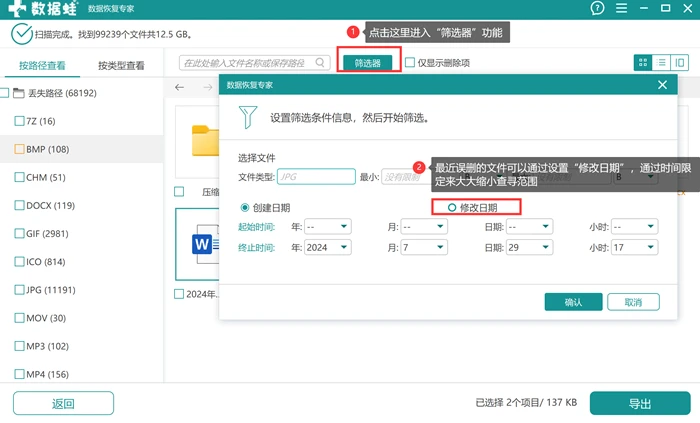Switch to list view layout
Viewport: 700px width, 423px height.
point(661,62)
